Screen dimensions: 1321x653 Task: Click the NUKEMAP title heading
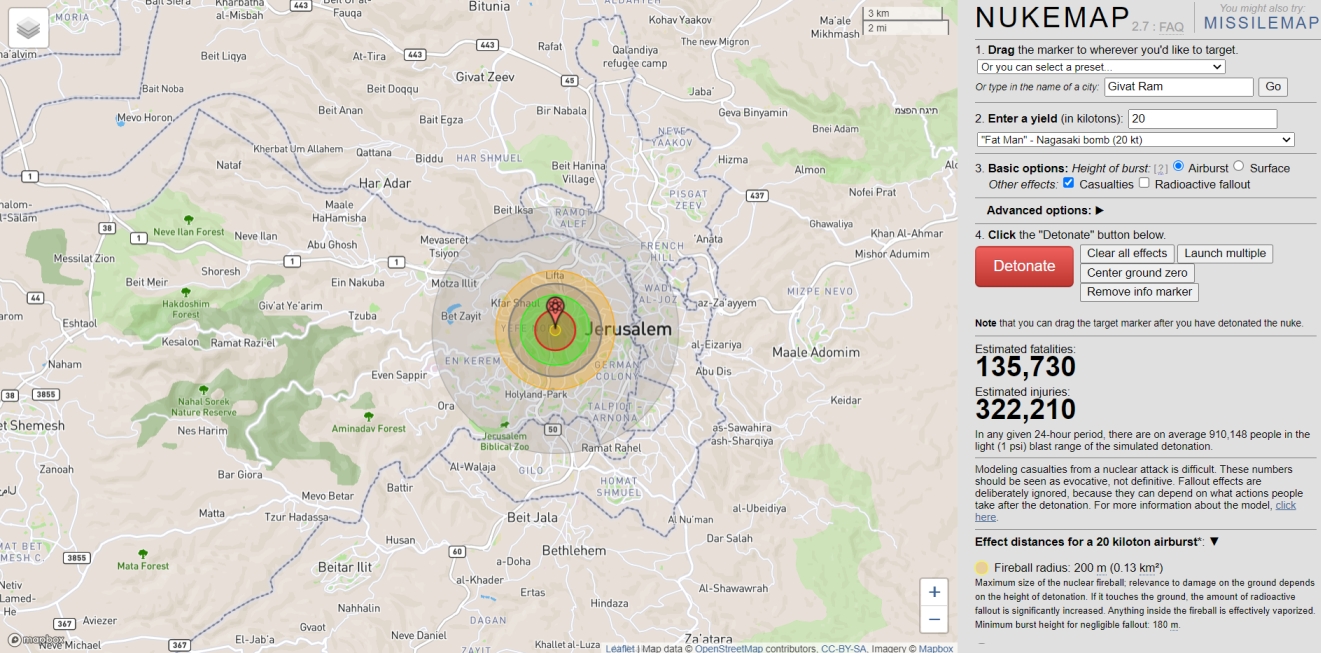pos(1050,19)
